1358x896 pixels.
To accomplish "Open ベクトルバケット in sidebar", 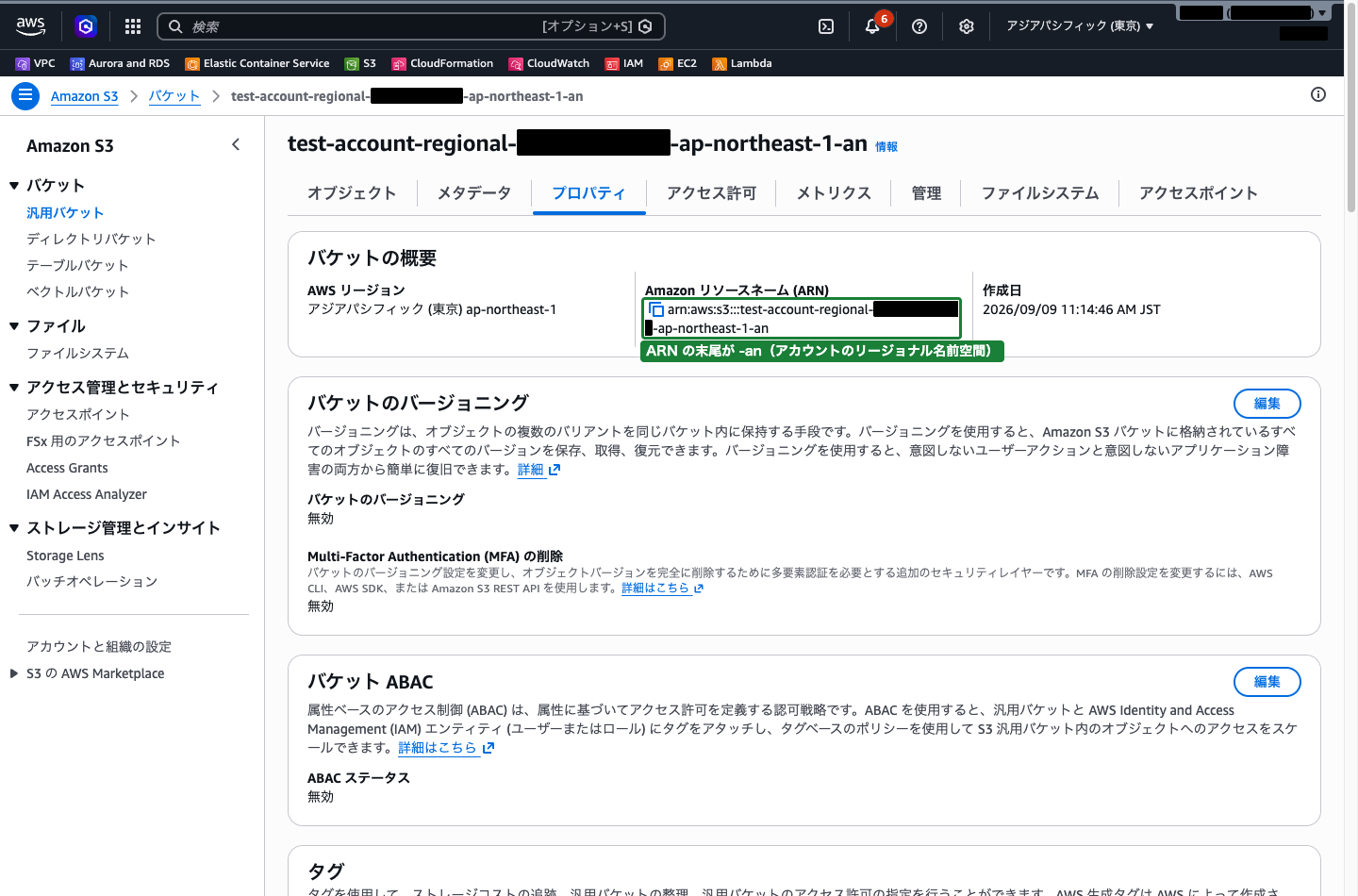I will [77, 292].
